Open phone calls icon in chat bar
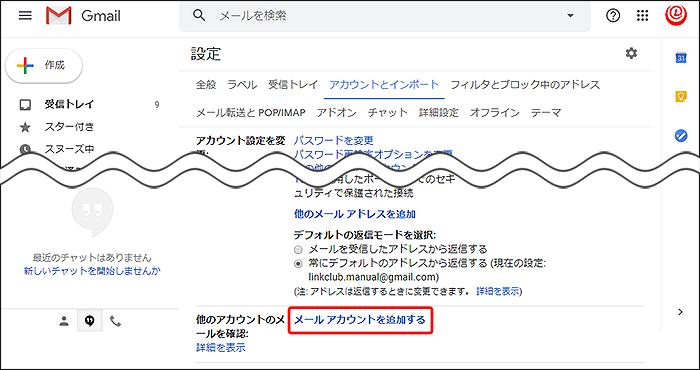Viewport: 700px width, 370px height. click(115, 321)
